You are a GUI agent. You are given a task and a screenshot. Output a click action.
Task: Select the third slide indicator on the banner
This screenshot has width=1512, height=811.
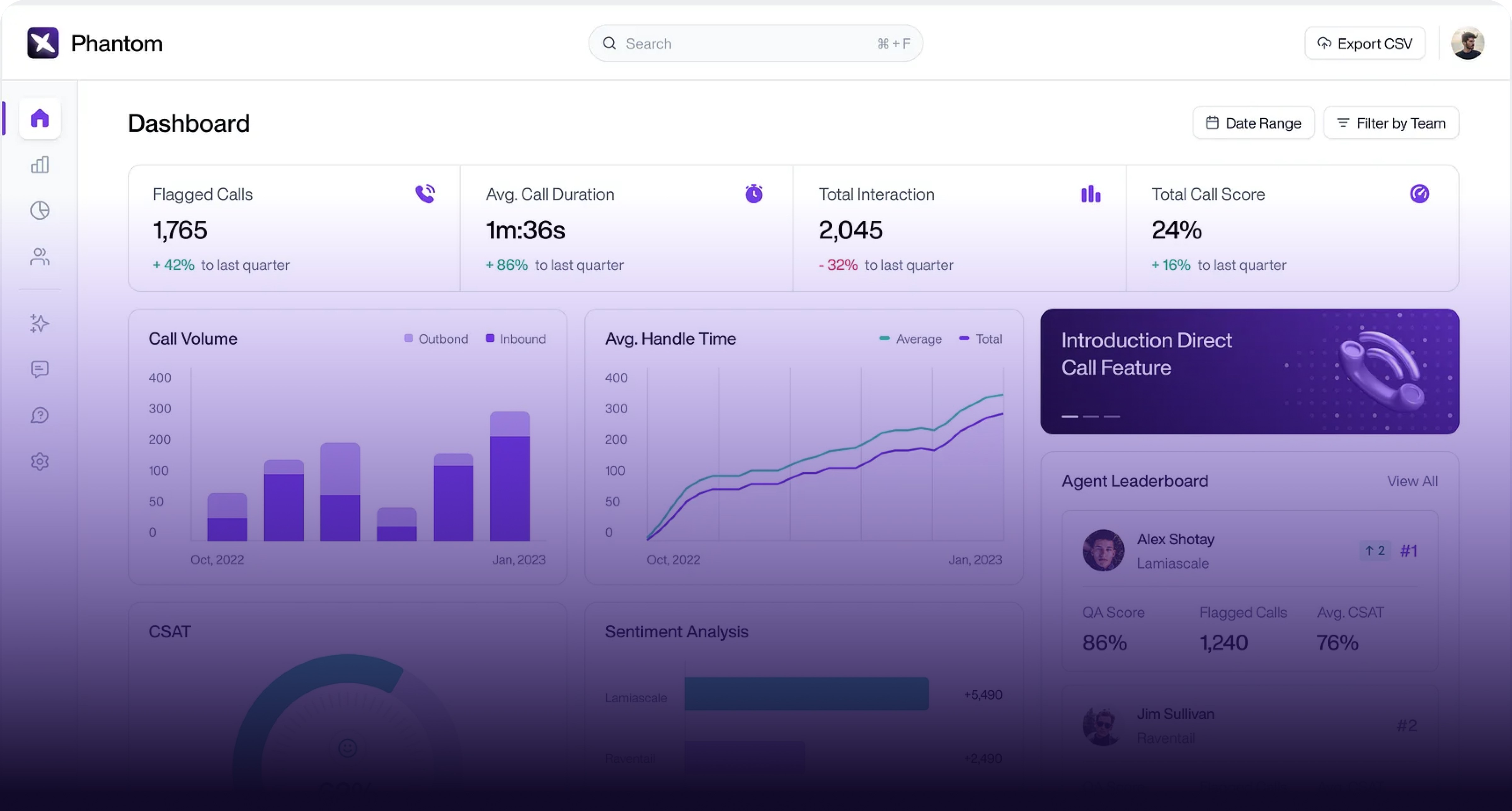coord(1112,416)
